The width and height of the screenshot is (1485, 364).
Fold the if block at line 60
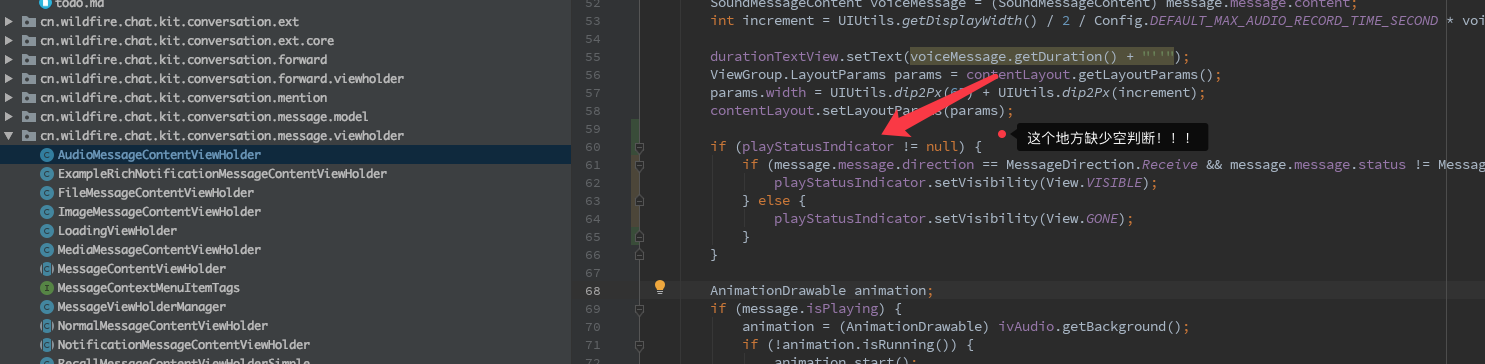click(640, 147)
